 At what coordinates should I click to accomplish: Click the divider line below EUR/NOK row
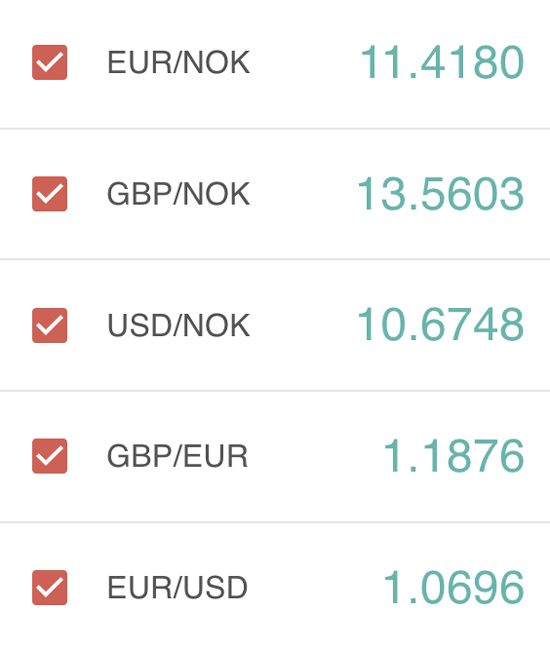[x=275, y=129]
